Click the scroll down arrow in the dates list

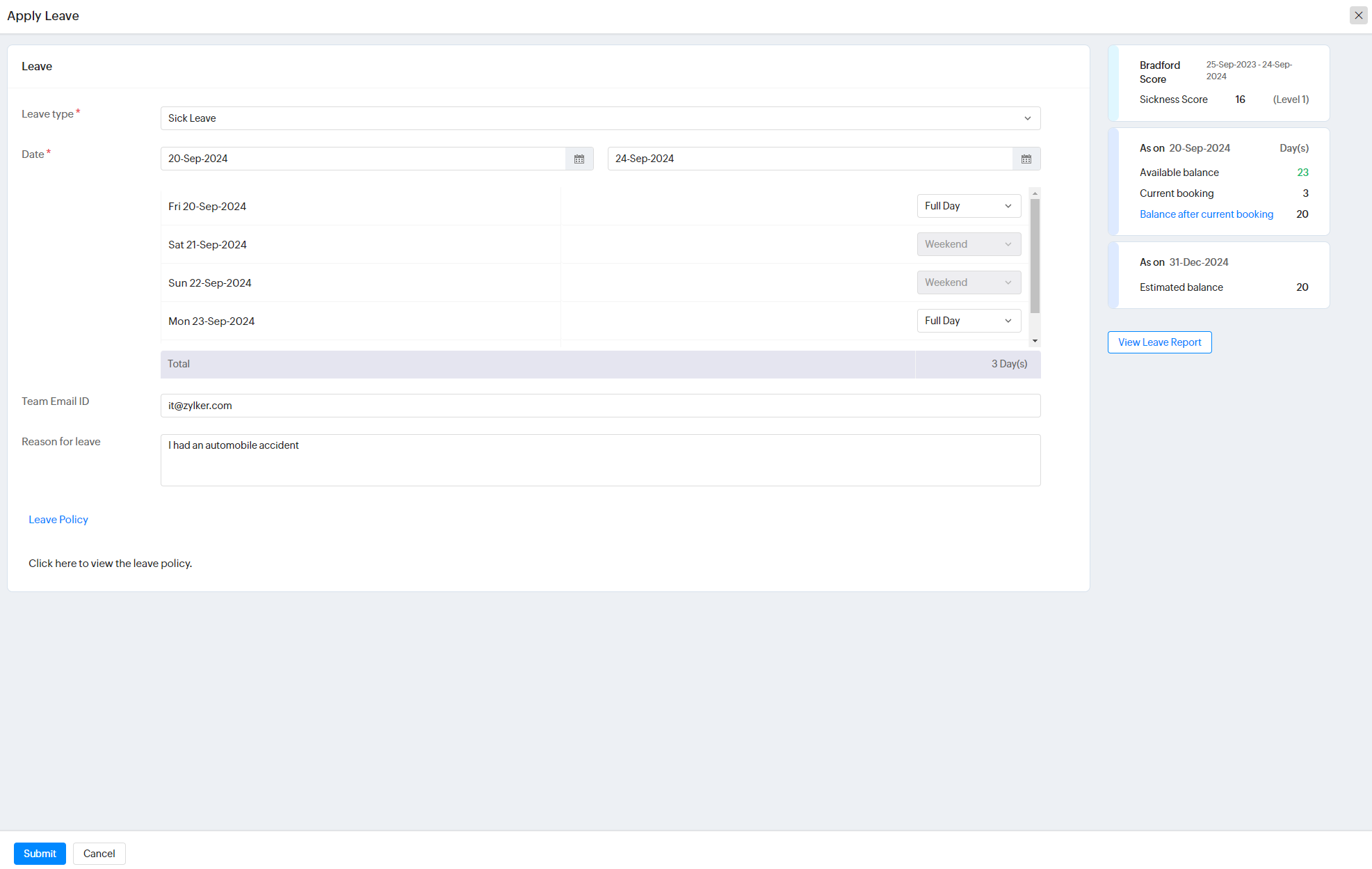1035,341
